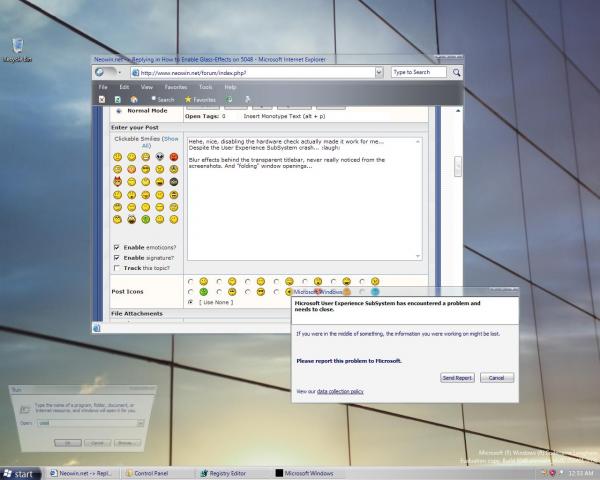Expand the address bar dropdown
This screenshot has width=600, height=480.
point(378,72)
